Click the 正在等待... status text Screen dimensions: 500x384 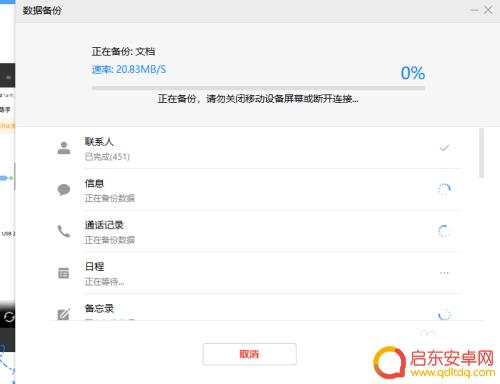tap(104, 282)
